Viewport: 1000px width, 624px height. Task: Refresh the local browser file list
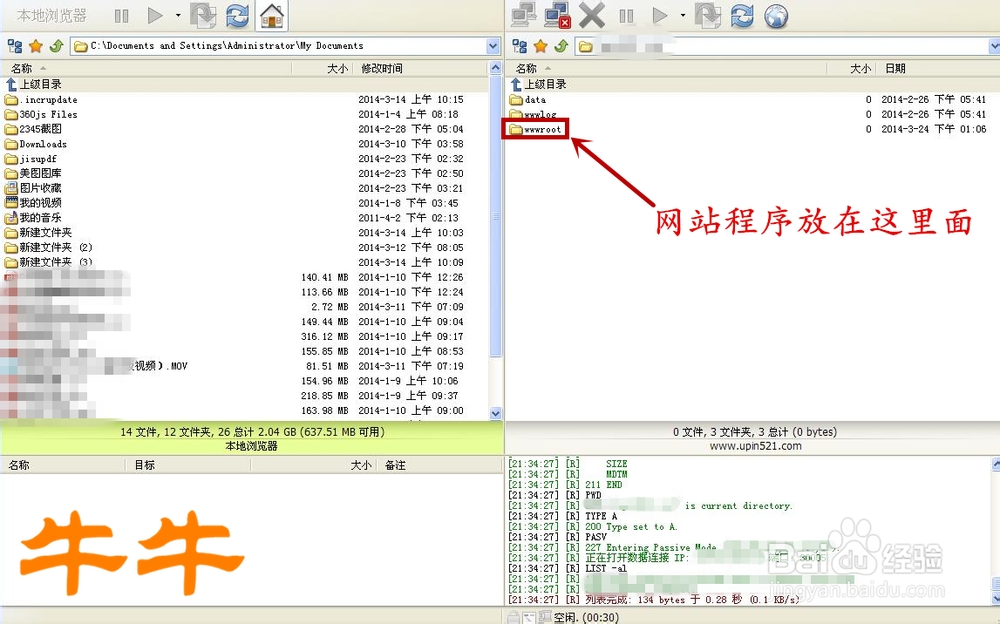click(237, 15)
